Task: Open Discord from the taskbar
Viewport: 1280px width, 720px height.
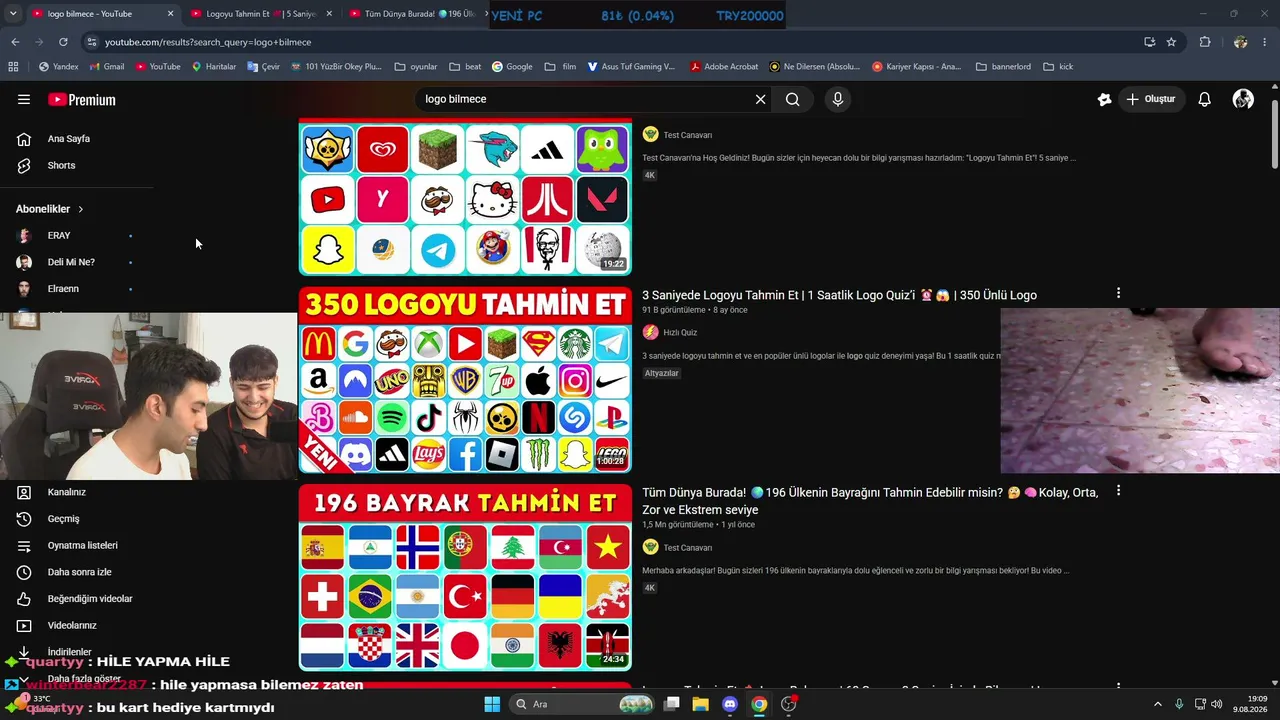Action: coord(730,704)
